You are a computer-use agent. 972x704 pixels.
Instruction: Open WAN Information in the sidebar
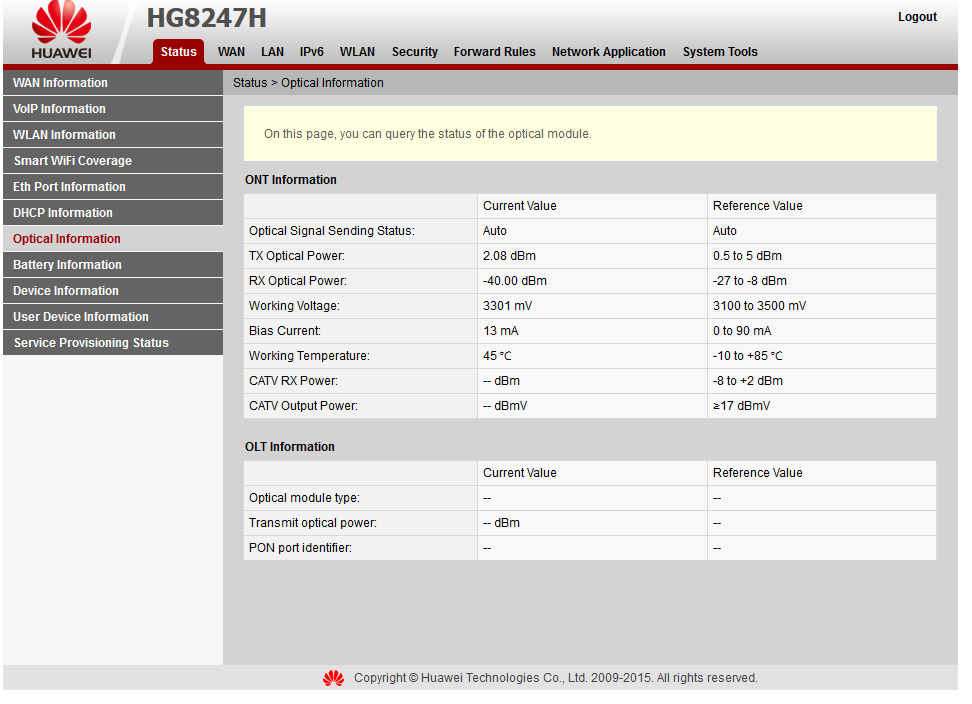60,83
